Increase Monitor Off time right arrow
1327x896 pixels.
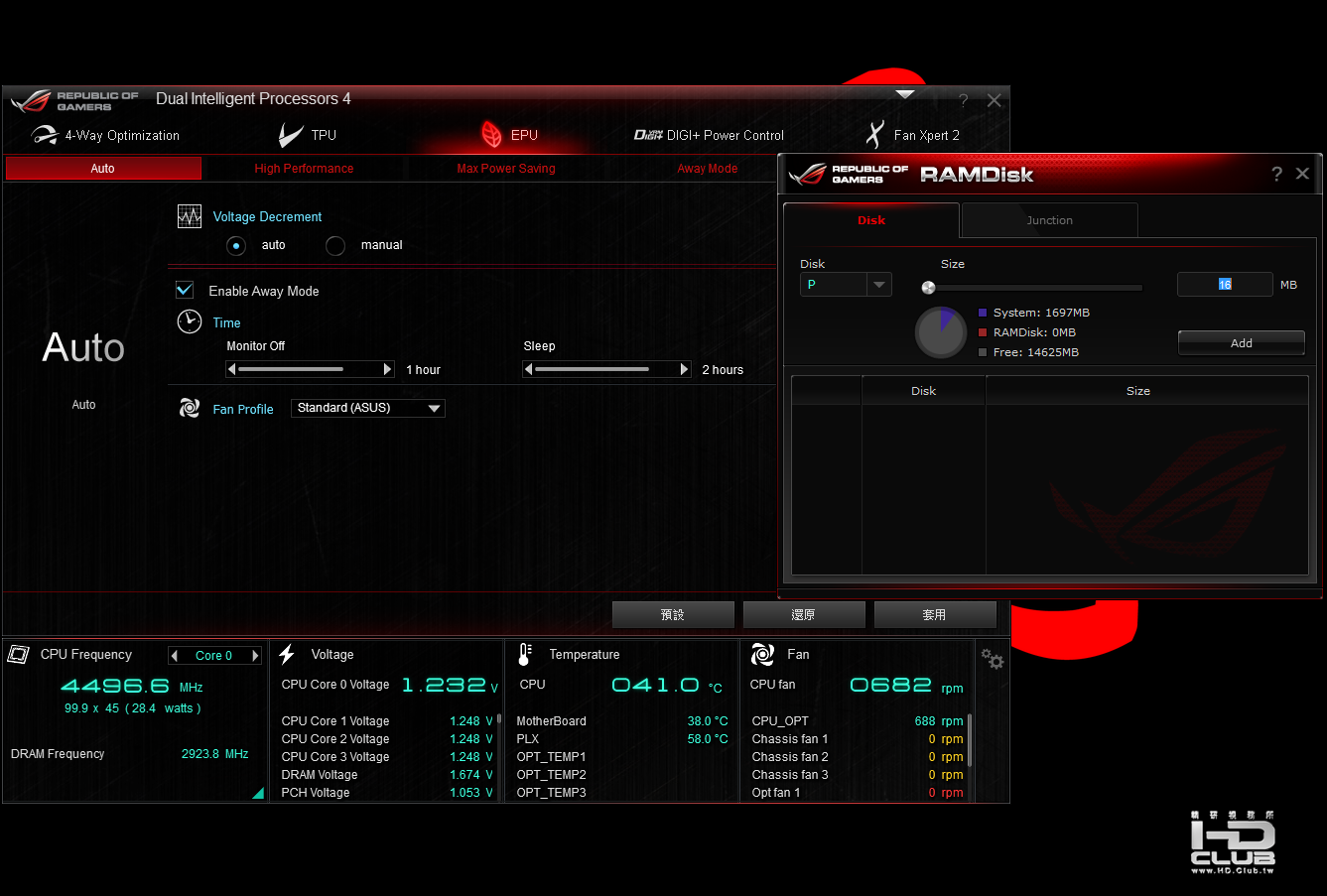[388, 369]
